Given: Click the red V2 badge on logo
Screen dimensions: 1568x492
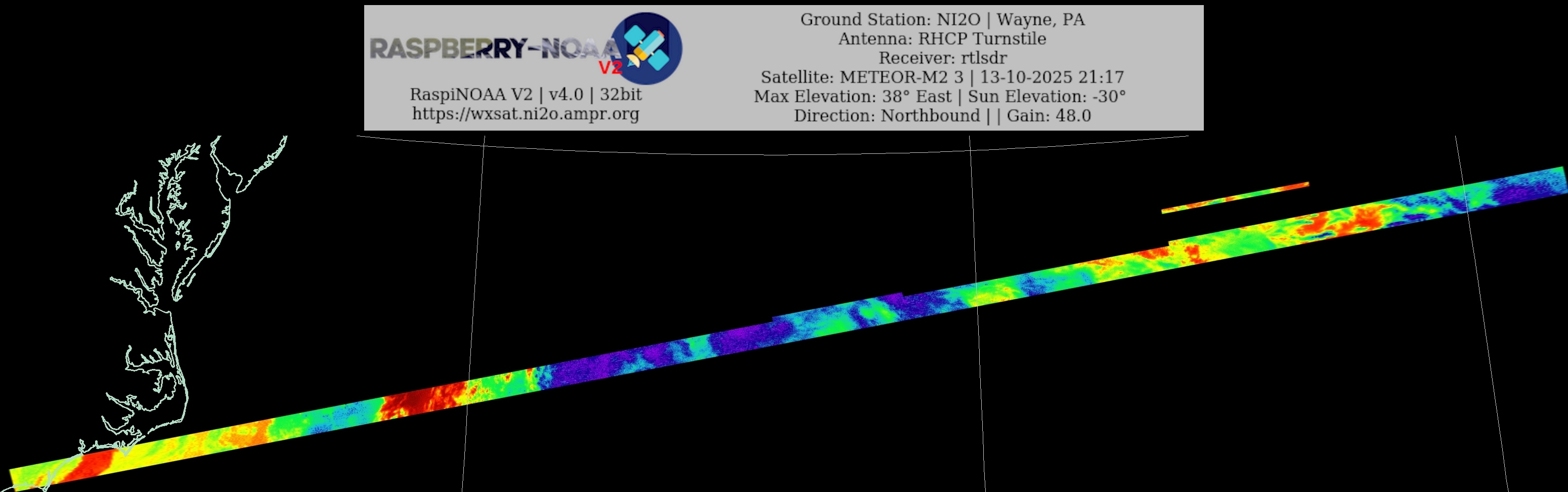Looking at the screenshot, I should click(610, 68).
